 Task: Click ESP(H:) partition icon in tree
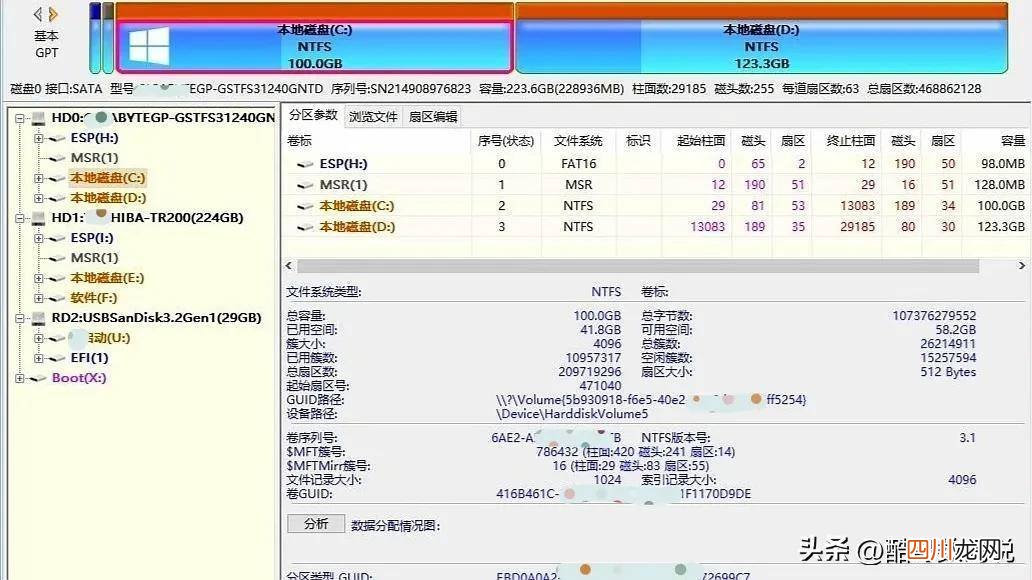tap(57, 138)
